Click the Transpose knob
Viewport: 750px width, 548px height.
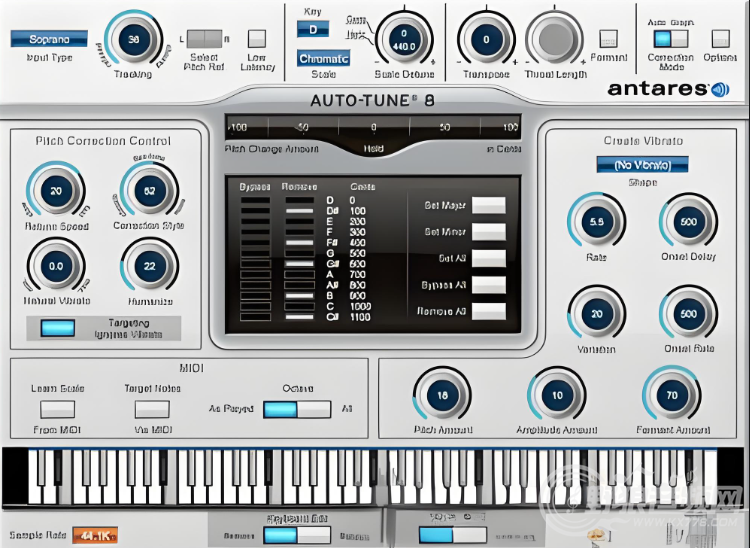coord(486,40)
